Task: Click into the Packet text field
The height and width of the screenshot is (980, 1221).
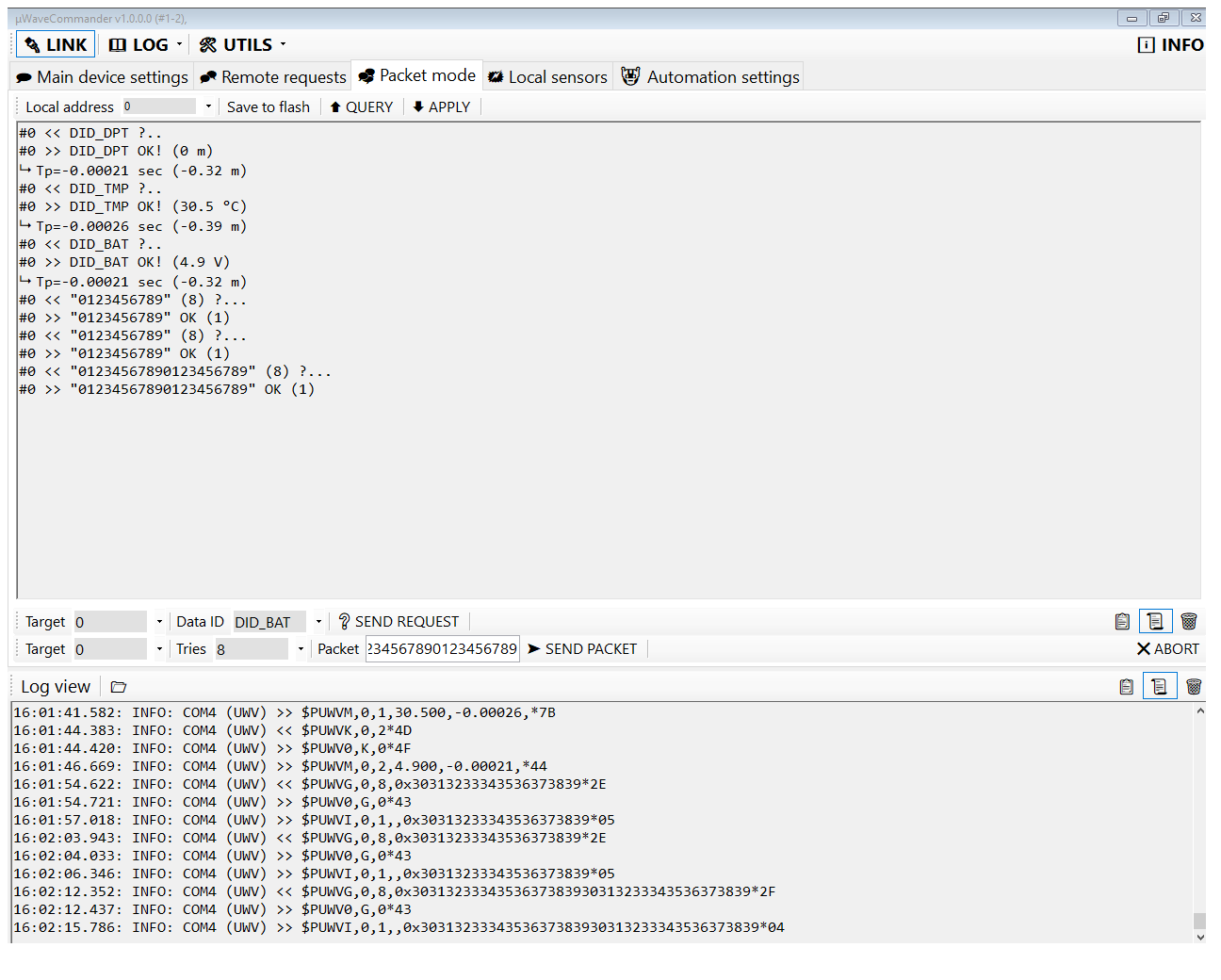Action: [443, 649]
